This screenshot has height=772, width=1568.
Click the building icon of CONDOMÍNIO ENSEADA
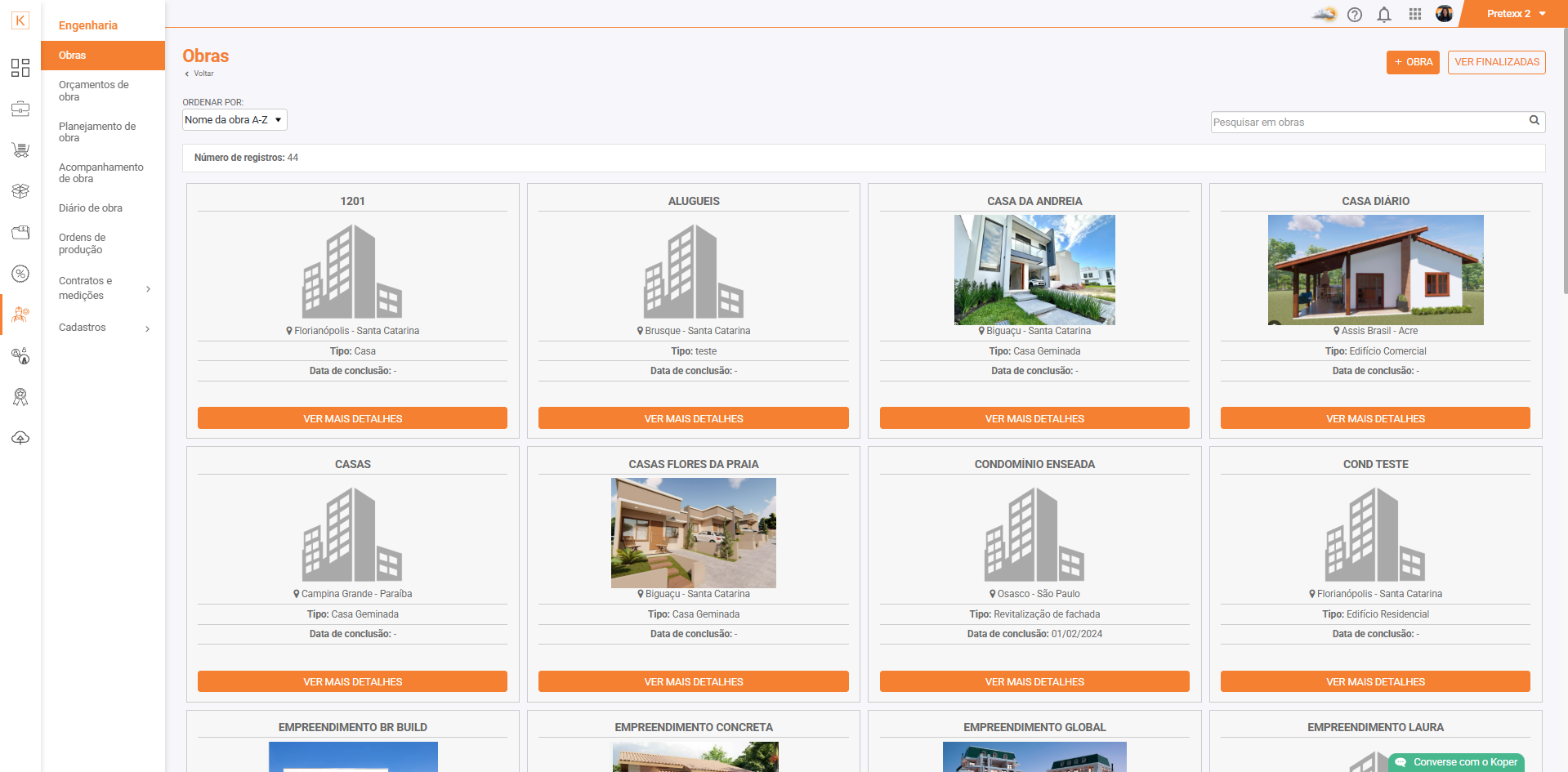[x=1034, y=534]
